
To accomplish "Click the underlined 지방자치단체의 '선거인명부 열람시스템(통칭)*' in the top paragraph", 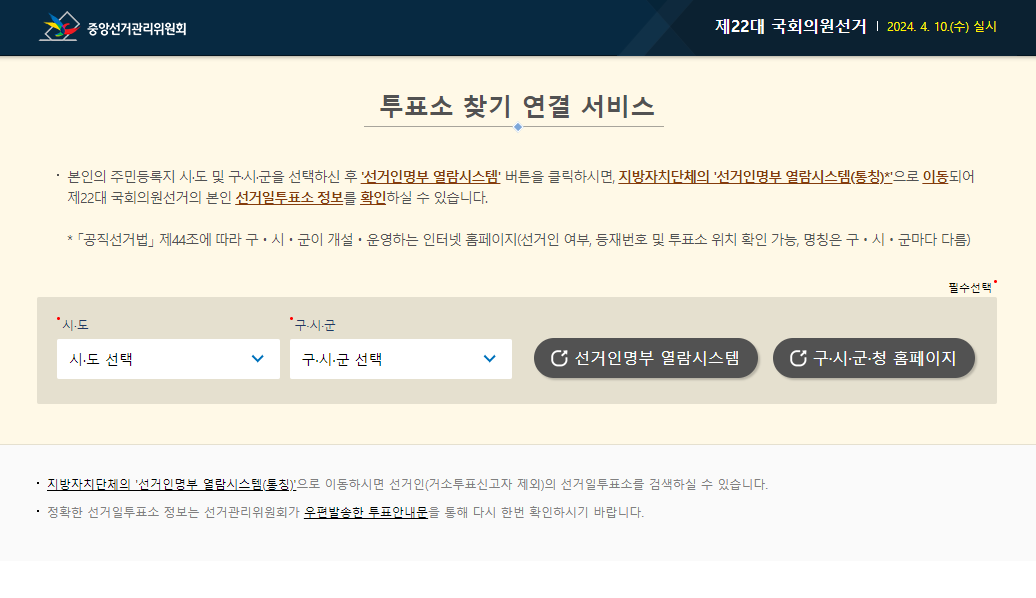I will click(755, 176).
